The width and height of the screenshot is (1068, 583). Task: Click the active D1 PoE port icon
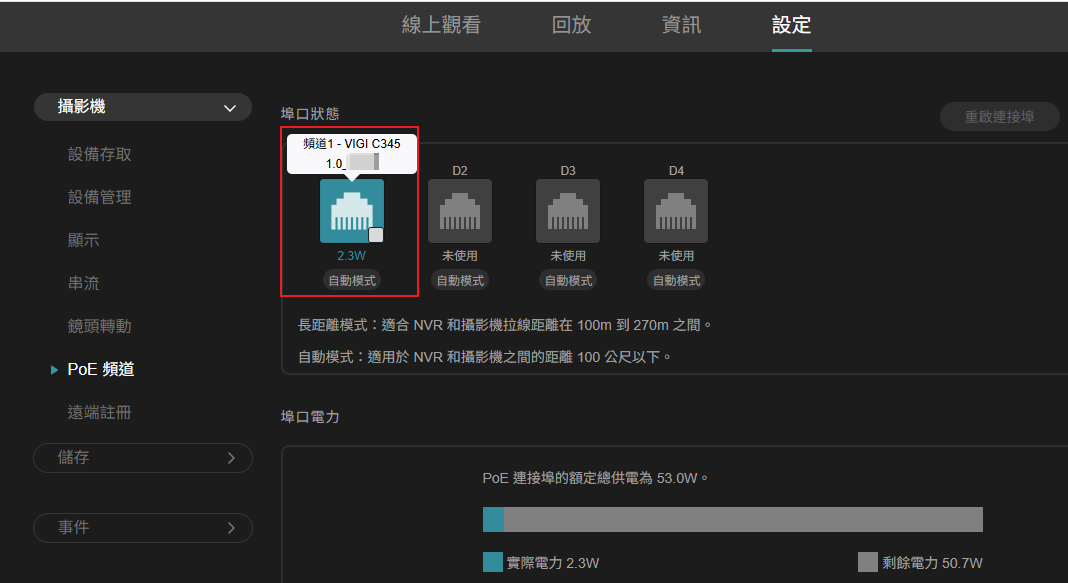(351, 210)
